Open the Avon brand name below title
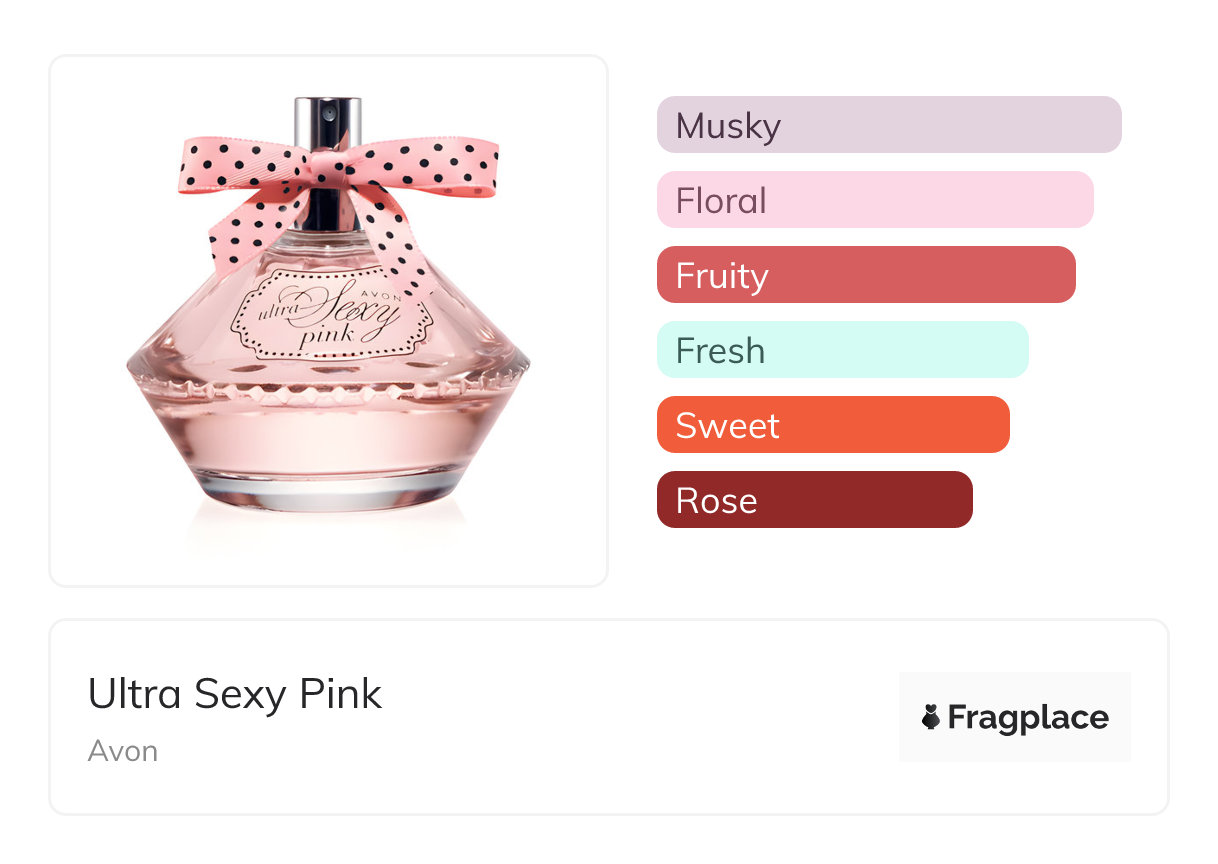The image size is (1218, 864). click(x=123, y=750)
